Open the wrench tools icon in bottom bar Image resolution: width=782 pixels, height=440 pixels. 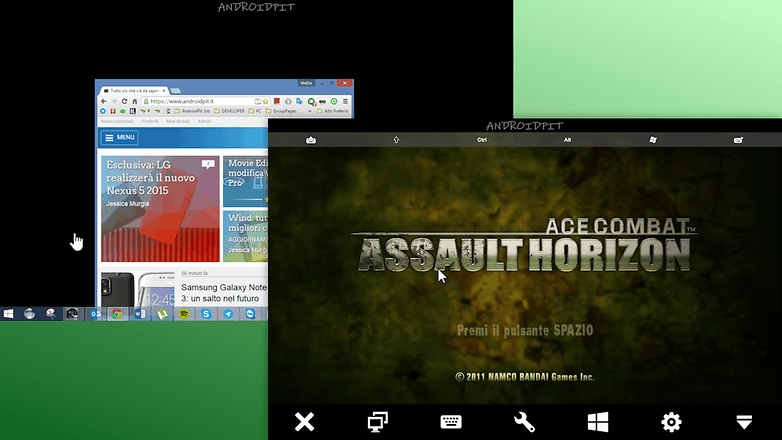coord(524,422)
